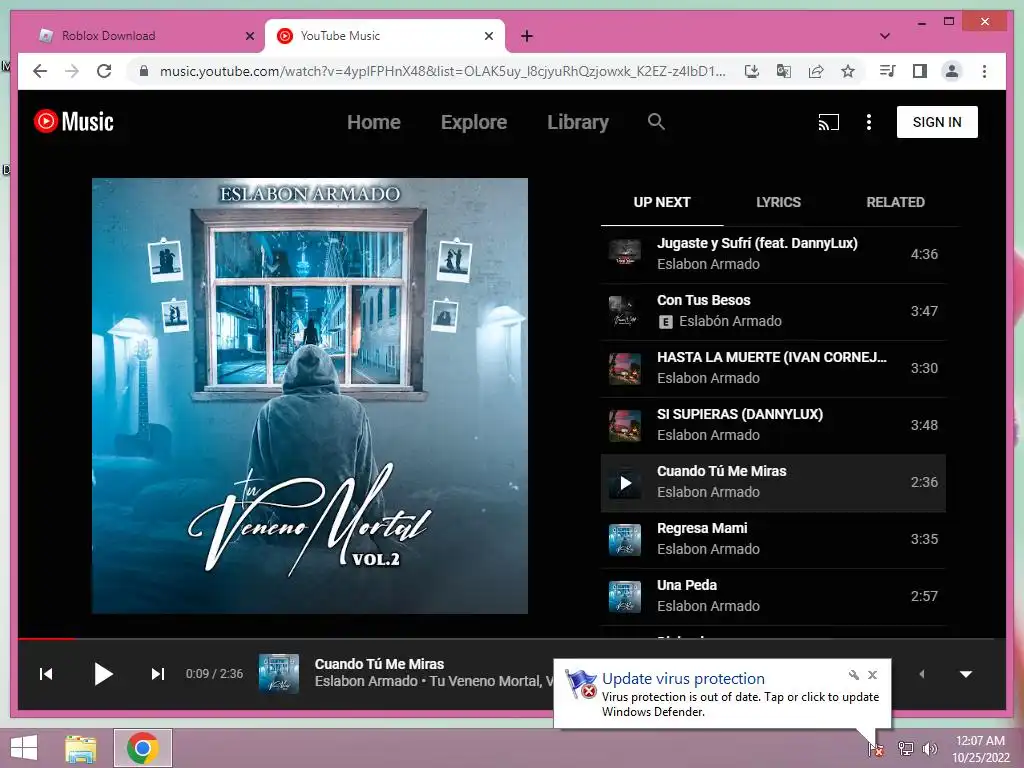Open the network tray icon

[x=906, y=748]
